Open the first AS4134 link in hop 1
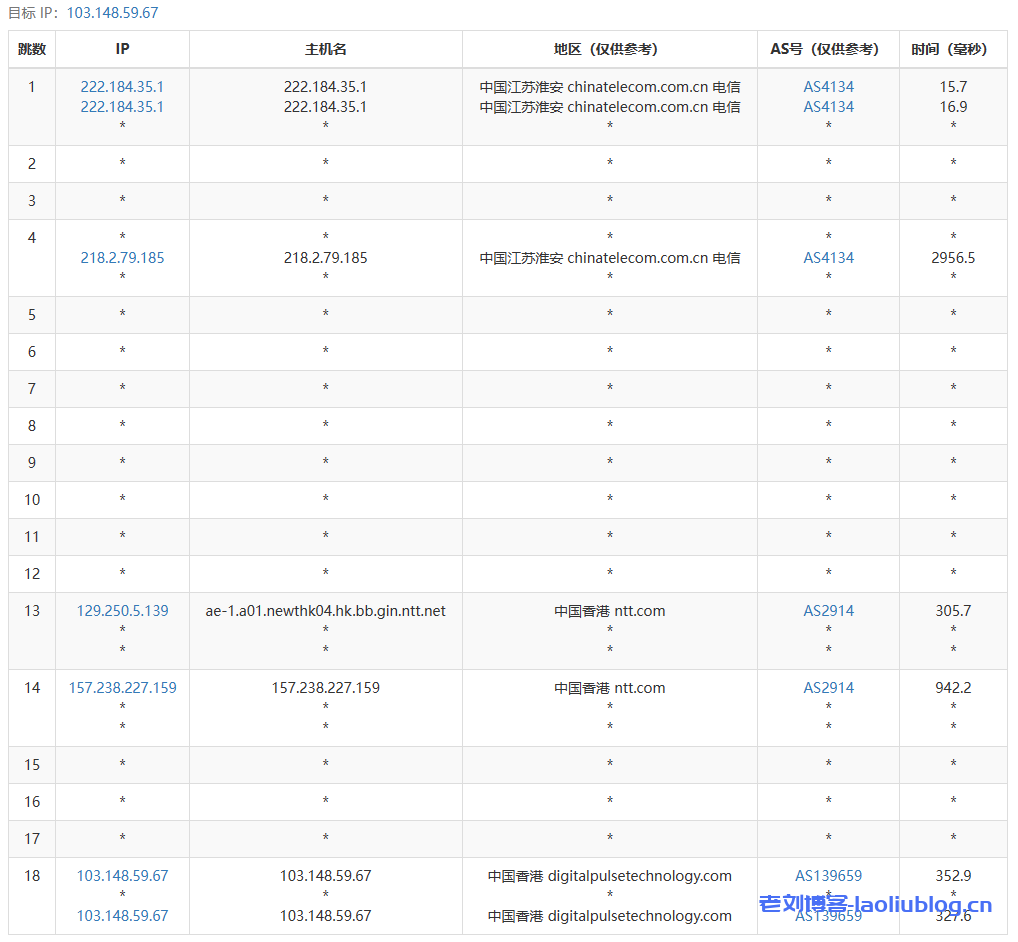This screenshot has height=942, width=1018. click(828, 87)
